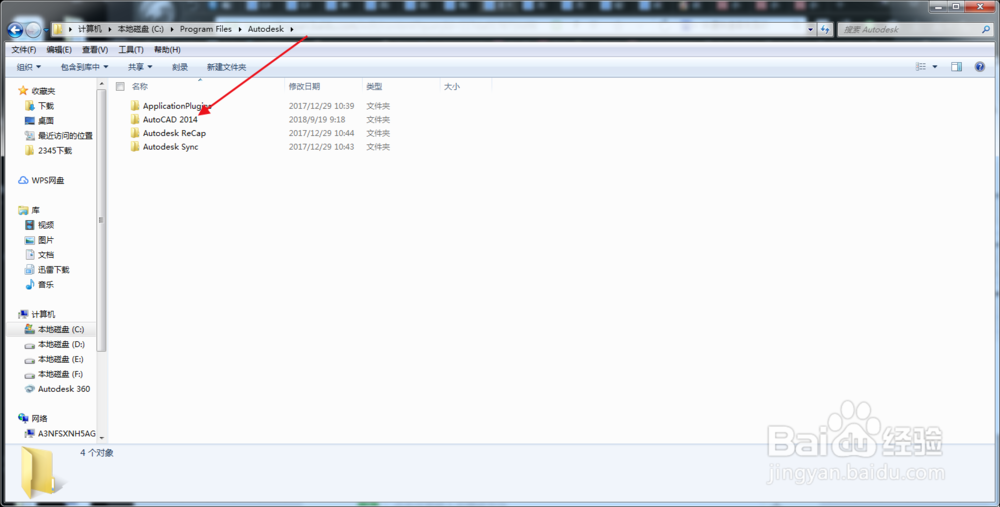Image resolution: width=1000 pixels, height=507 pixels.
Task: Show the preview pane icon
Action: (956, 66)
